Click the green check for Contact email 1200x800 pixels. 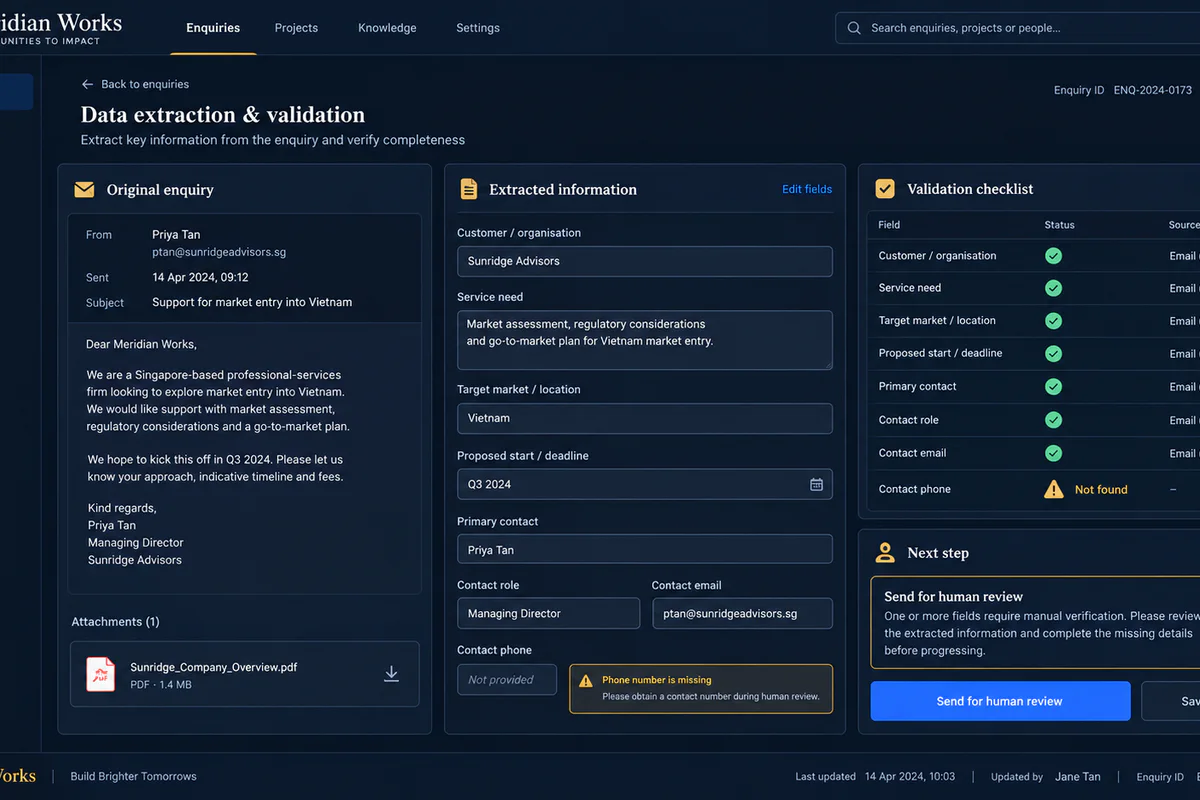click(x=1053, y=453)
